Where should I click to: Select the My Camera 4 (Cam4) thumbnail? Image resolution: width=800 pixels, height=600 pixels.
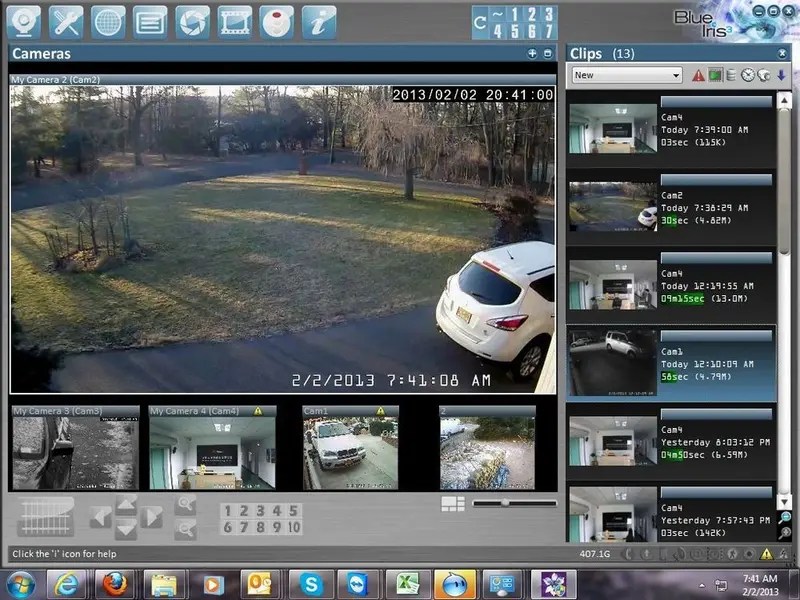point(213,447)
